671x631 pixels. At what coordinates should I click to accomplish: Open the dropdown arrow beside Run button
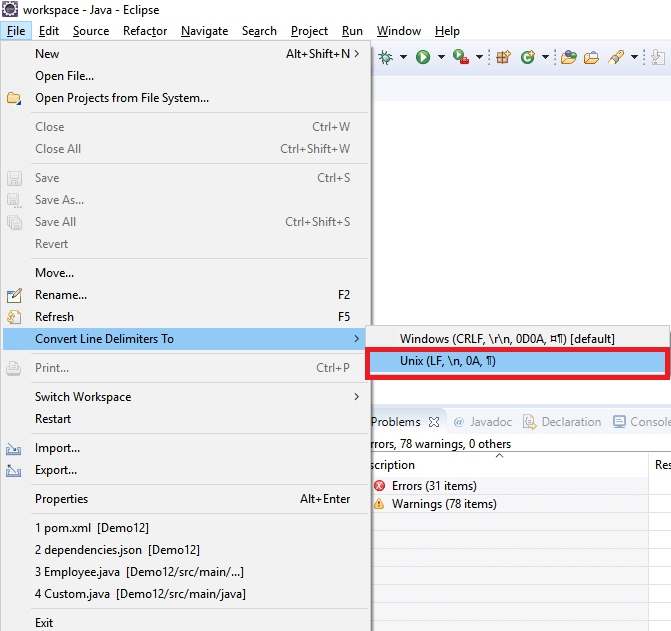[x=440, y=58]
